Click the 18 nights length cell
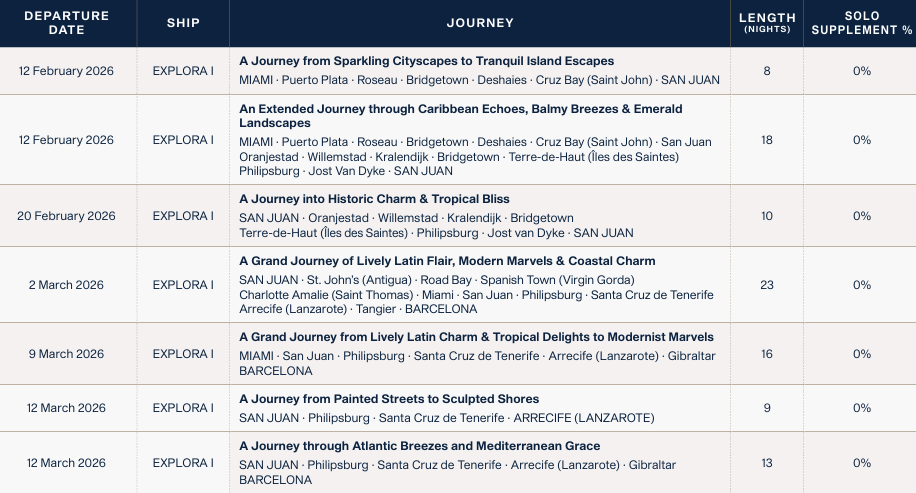This screenshot has height=493, width=916. (767, 140)
